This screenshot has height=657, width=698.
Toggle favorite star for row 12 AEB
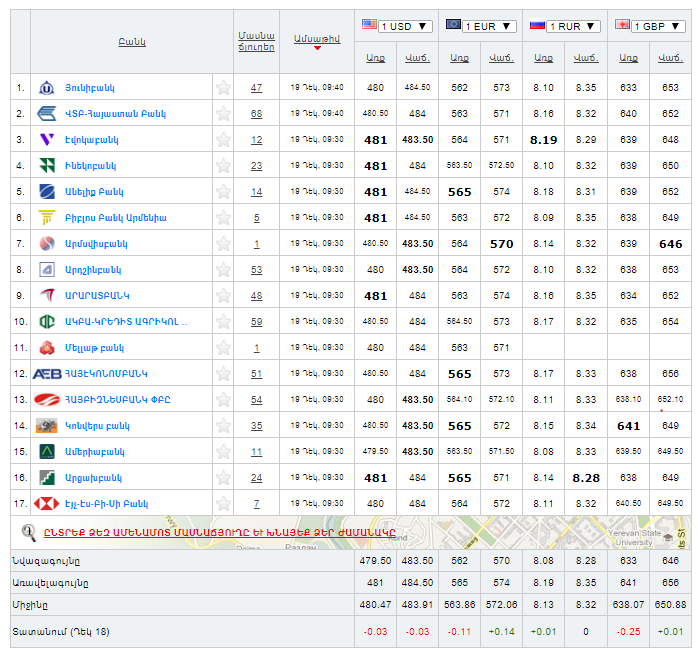(x=223, y=374)
